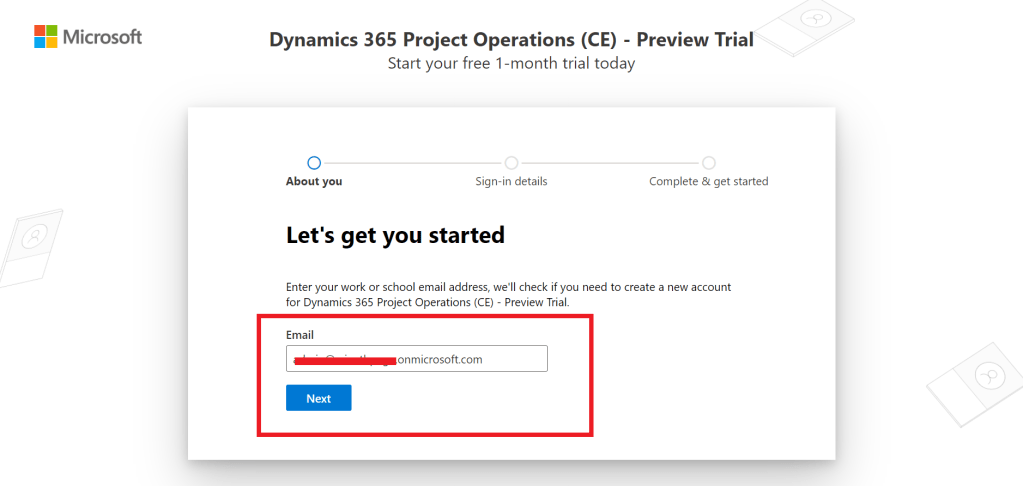Screen dimensions: 1023x486
Task: Focus the Email address input field
Action: [416, 359]
